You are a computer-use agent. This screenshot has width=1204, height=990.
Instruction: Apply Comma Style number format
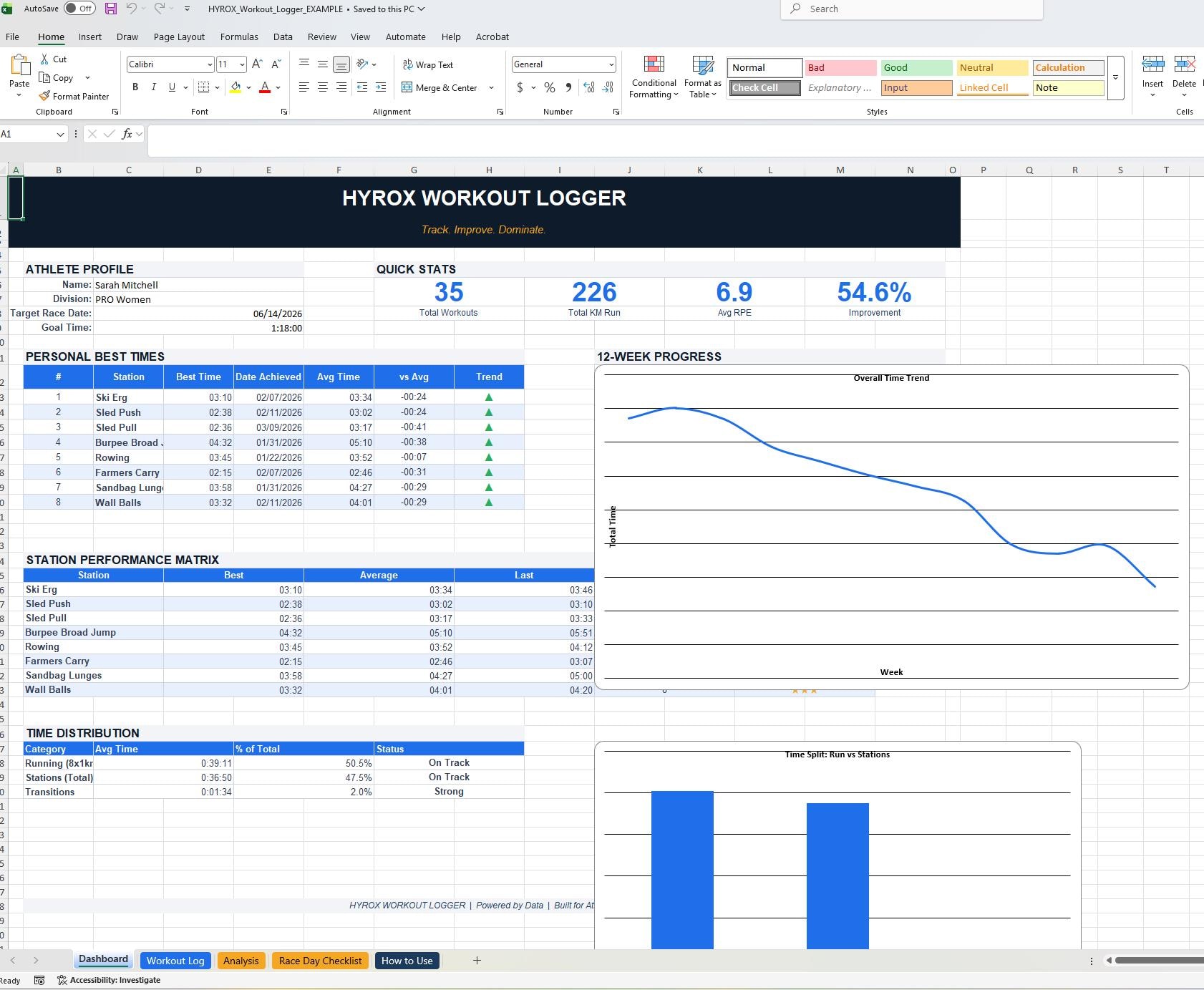pos(568,87)
